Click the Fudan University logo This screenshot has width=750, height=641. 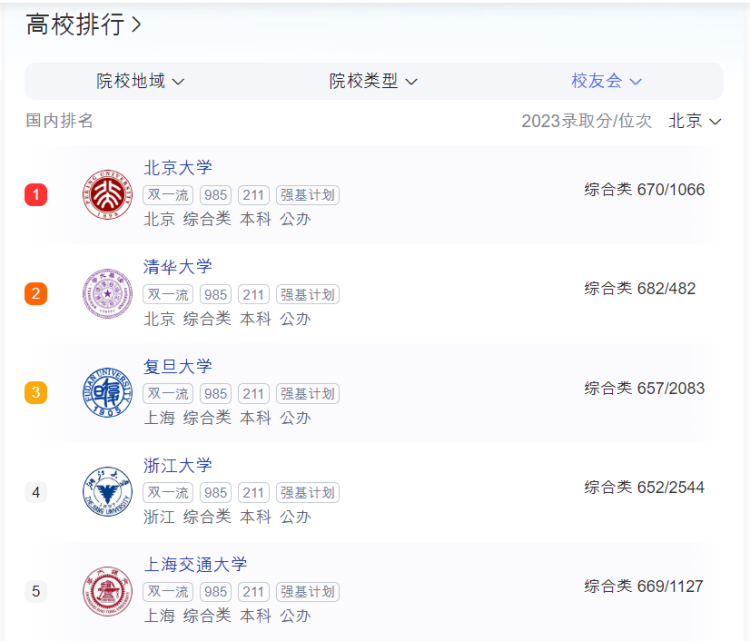108,393
